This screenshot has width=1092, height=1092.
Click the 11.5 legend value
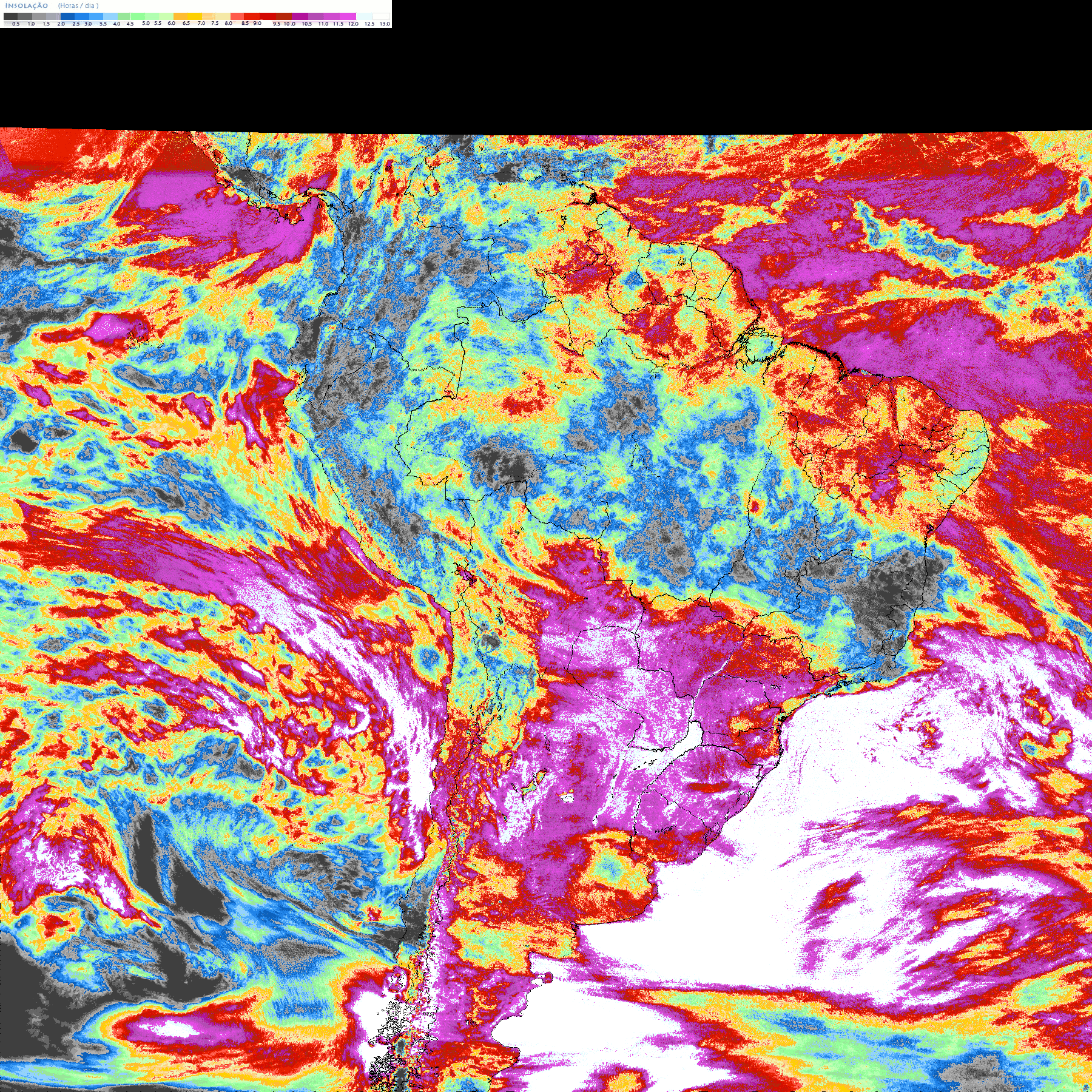point(338,24)
